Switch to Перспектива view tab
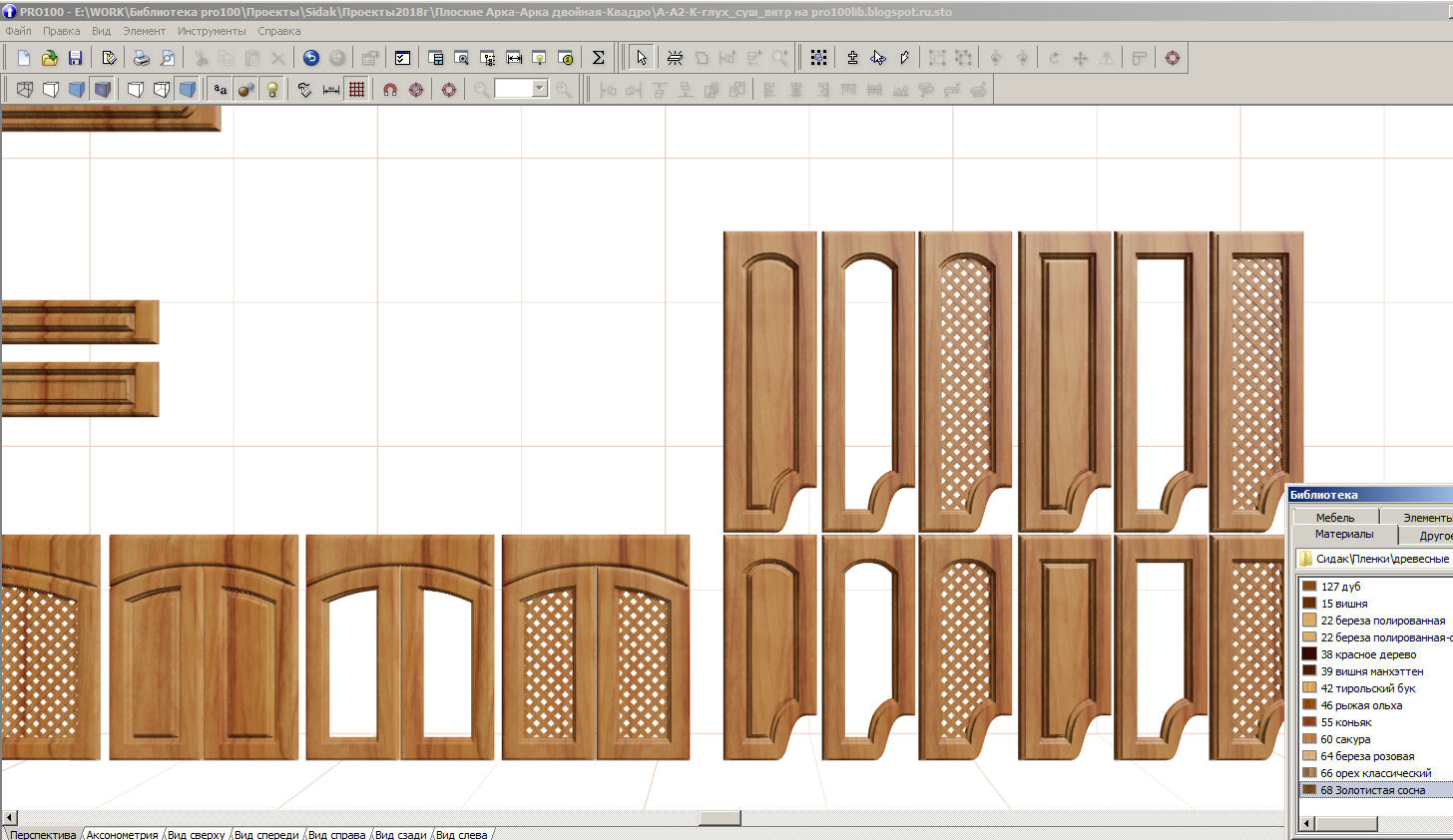 (x=43, y=834)
